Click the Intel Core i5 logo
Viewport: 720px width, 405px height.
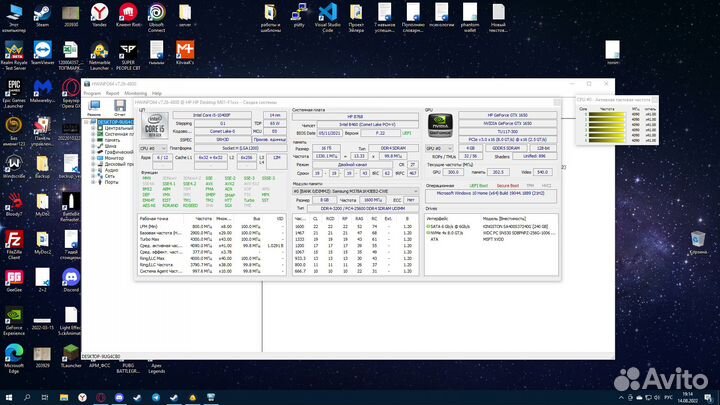tap(154, 124)
